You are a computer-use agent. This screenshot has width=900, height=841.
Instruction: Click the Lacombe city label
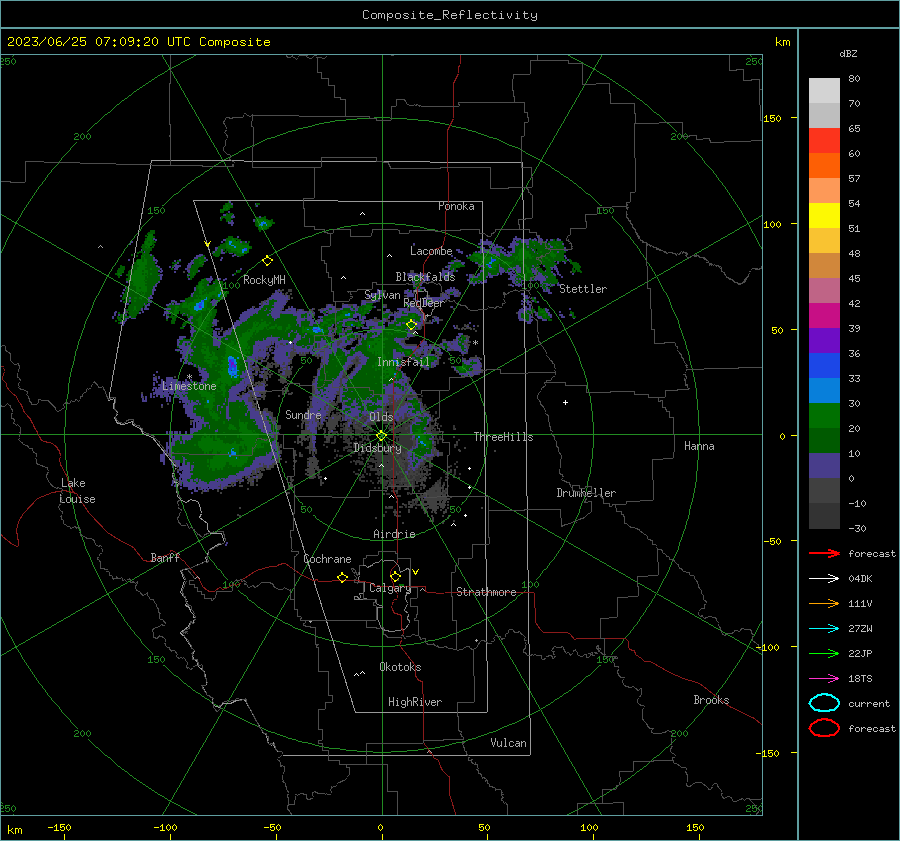(x=431, y=251)
